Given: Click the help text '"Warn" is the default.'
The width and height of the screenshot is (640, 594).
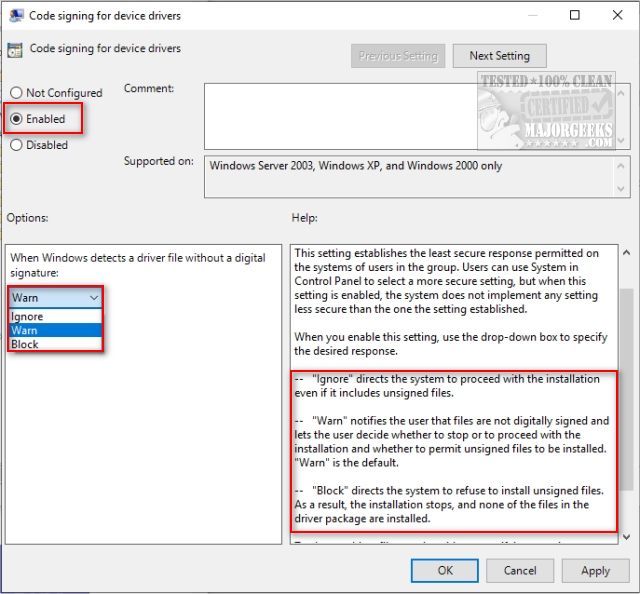Looking at the screenshot, I should tap(347, 463).
